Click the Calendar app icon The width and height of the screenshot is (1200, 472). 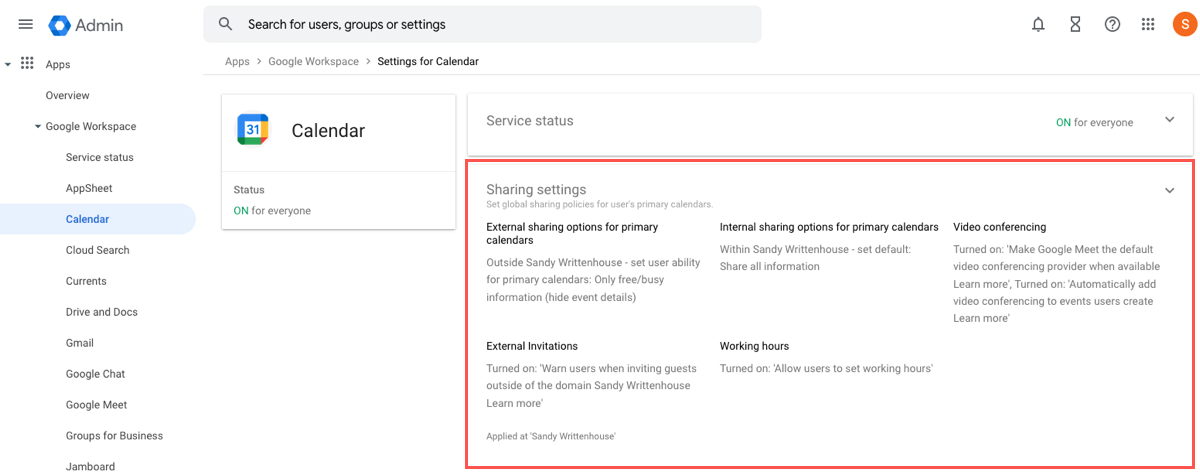tap(253, 130)
